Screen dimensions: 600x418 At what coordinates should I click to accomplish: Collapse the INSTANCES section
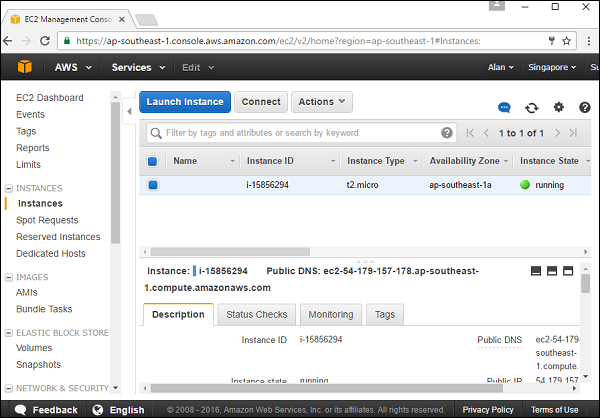(8, 188)
